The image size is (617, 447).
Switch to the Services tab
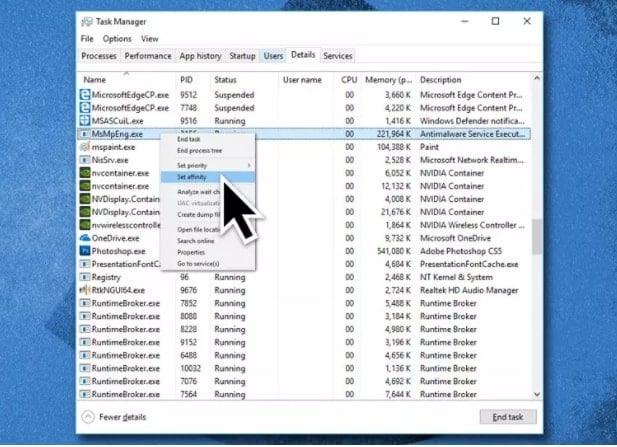(338, 56)
